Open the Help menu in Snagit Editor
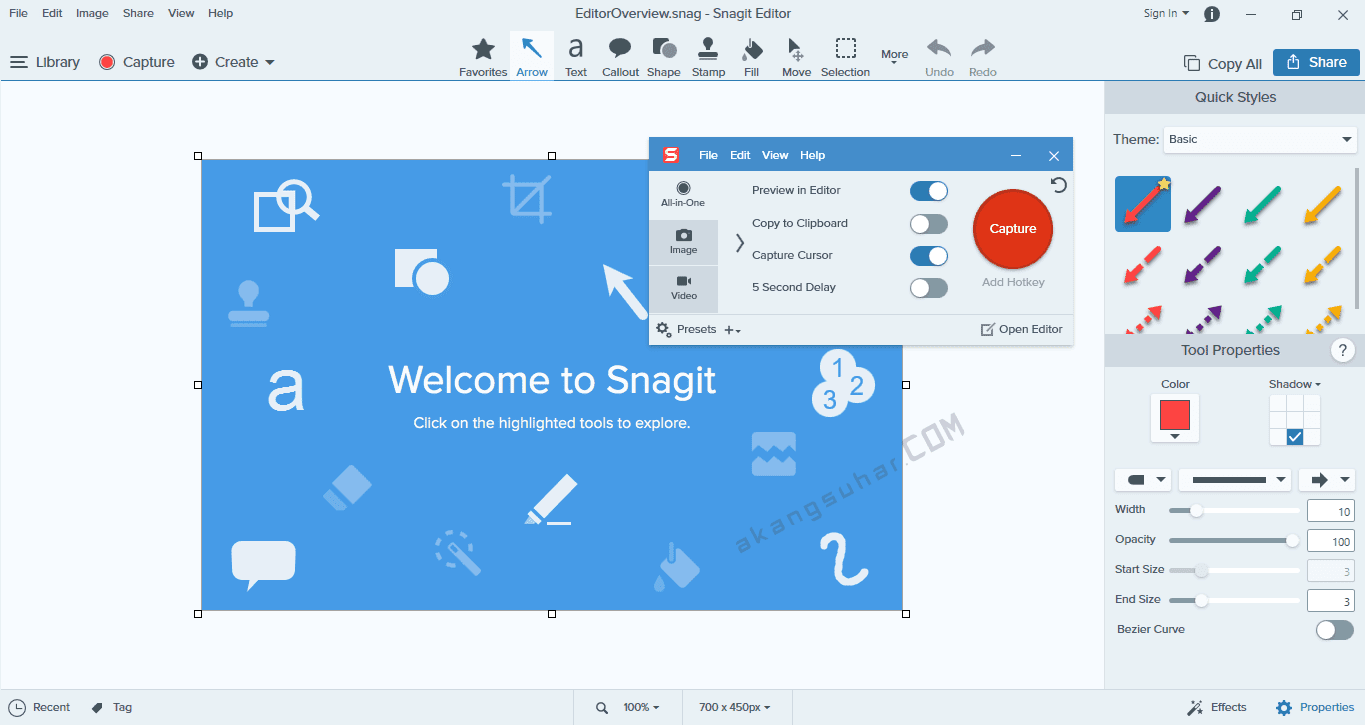Screen dimensions: 1365x725 click(220, 13)
